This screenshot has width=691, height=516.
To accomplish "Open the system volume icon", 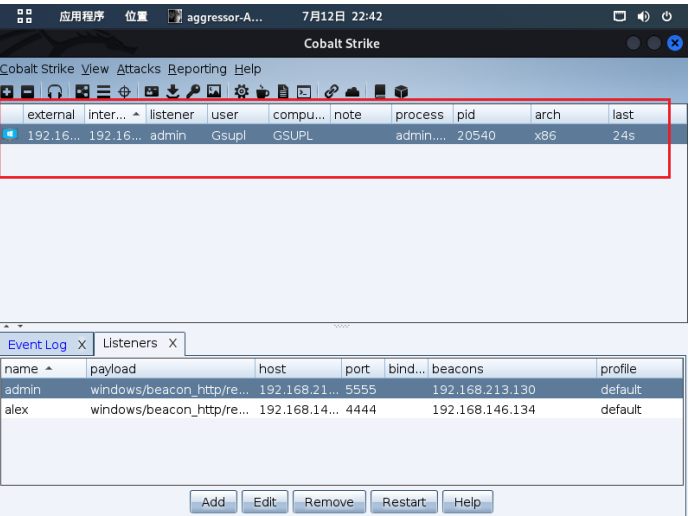I will coord(643,17).
